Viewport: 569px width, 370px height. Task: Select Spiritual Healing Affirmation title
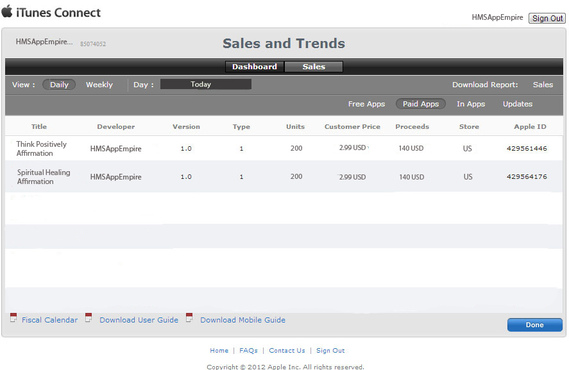point(44,177)
